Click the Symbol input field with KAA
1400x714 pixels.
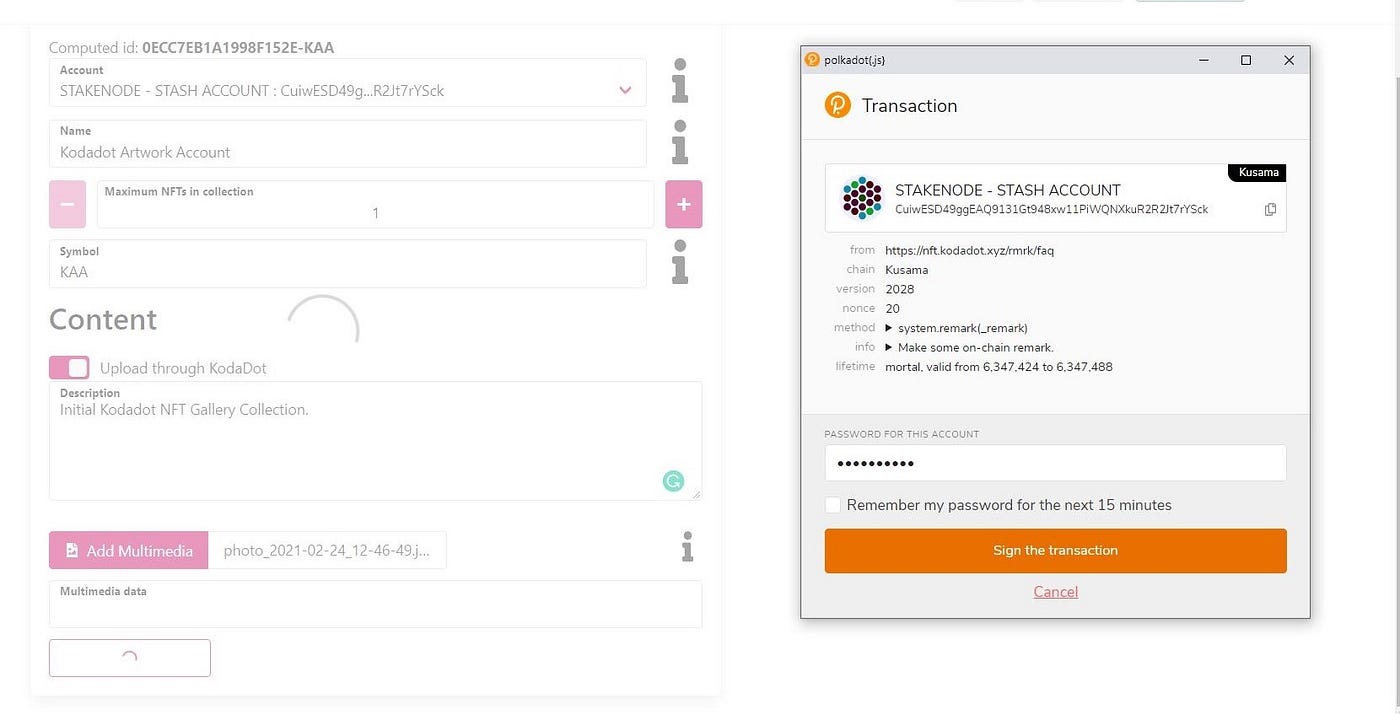click(x=348, y=264)
